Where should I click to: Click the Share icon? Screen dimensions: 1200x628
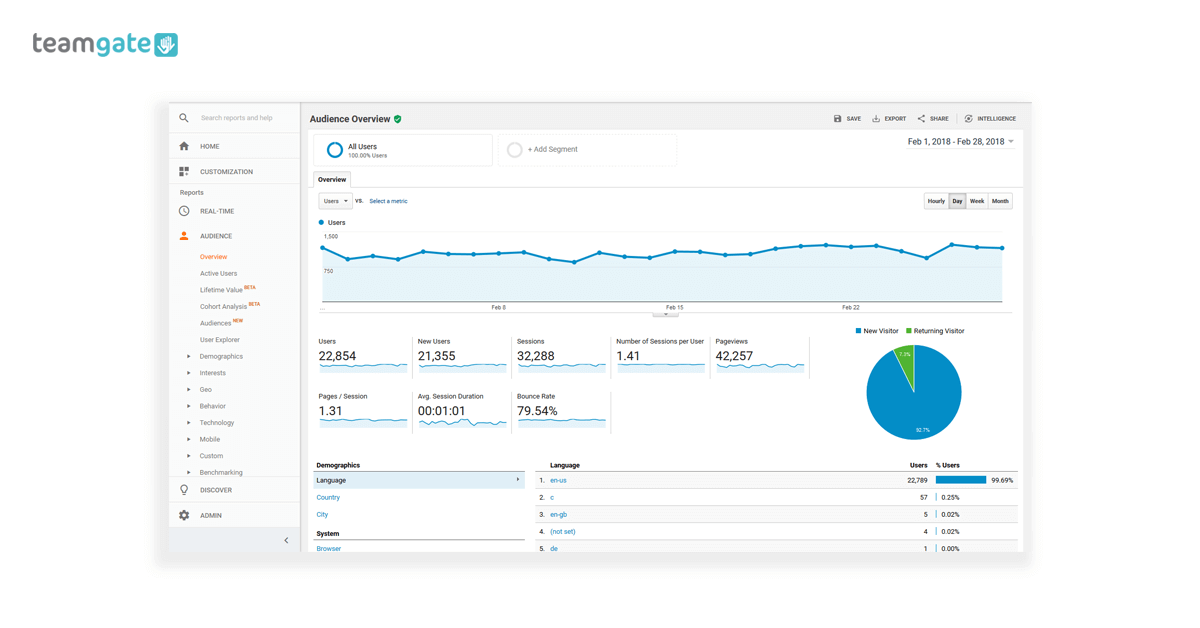point(921,119)
